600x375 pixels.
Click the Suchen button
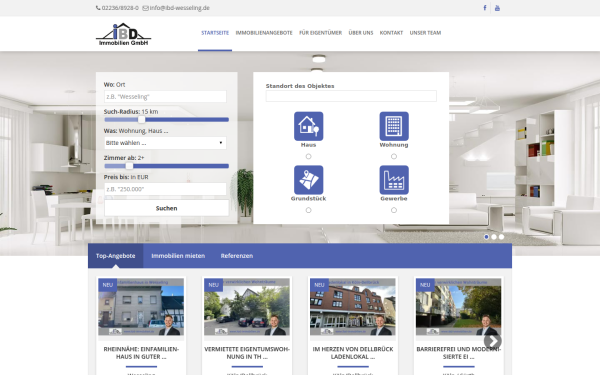(x=166, y=208)
